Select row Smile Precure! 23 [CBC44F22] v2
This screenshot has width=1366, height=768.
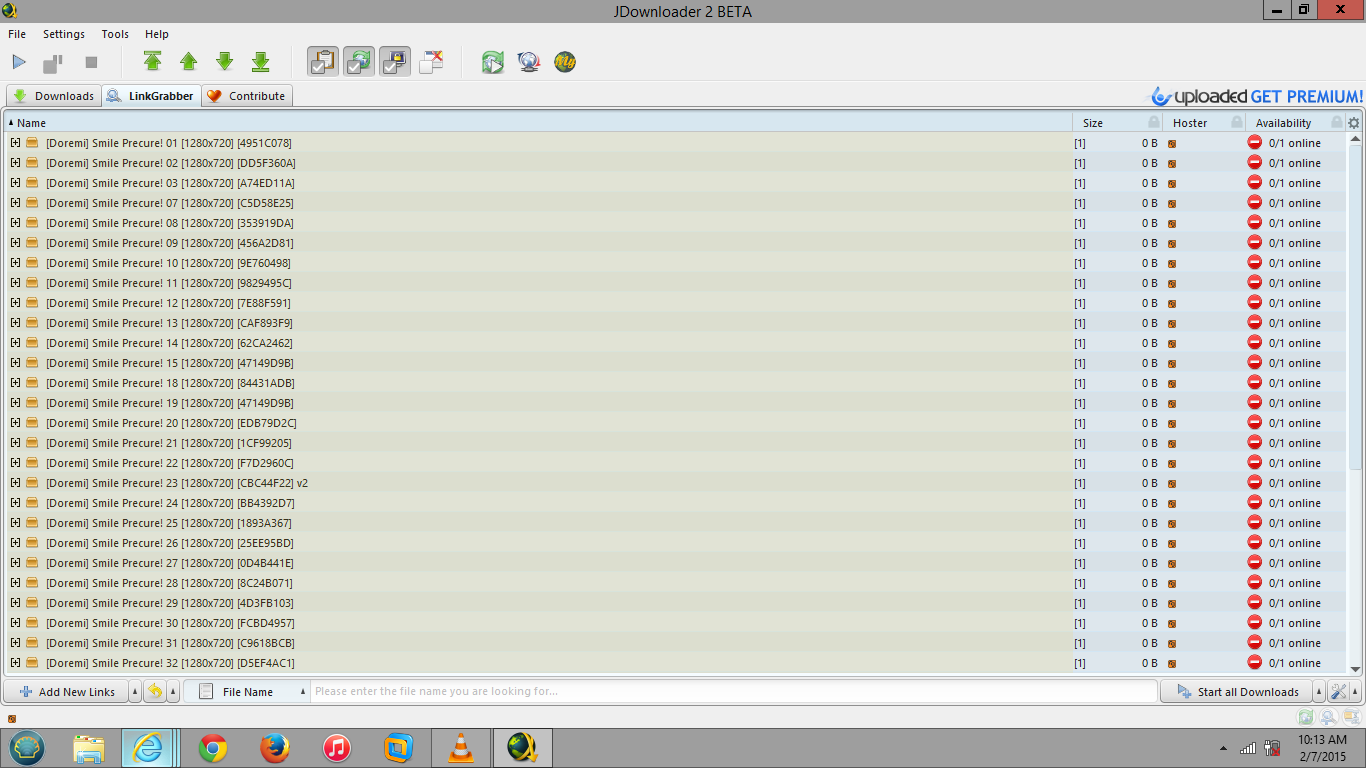point(676,483)
